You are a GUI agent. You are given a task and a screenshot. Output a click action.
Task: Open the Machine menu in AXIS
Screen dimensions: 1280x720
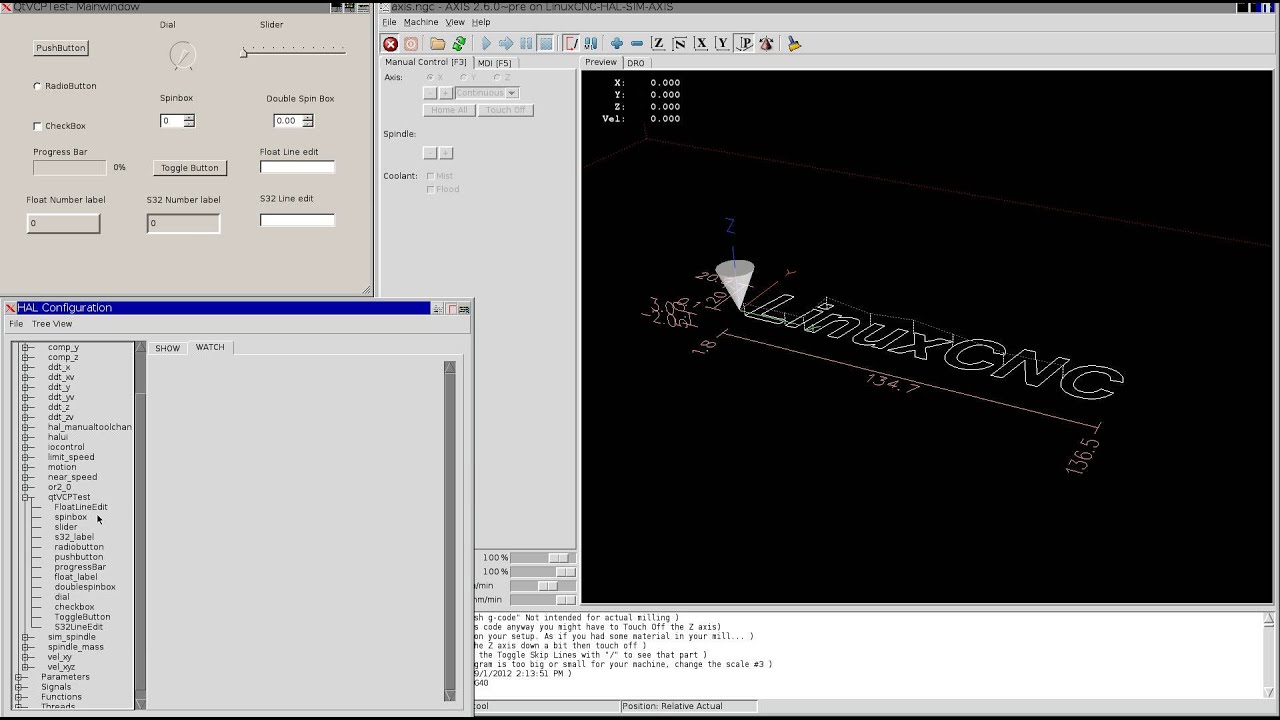click(x=421, y=22)
